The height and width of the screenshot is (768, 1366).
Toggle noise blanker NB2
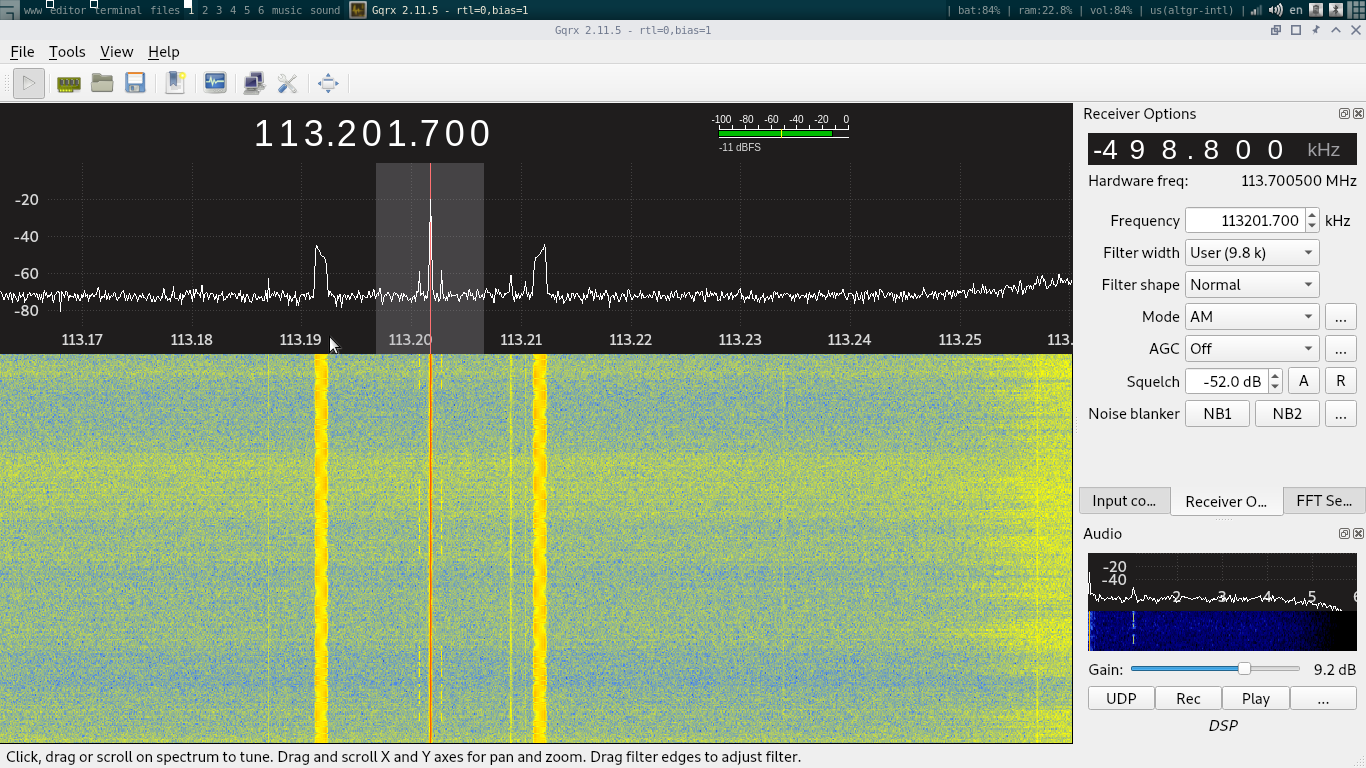pos(1287,413)
